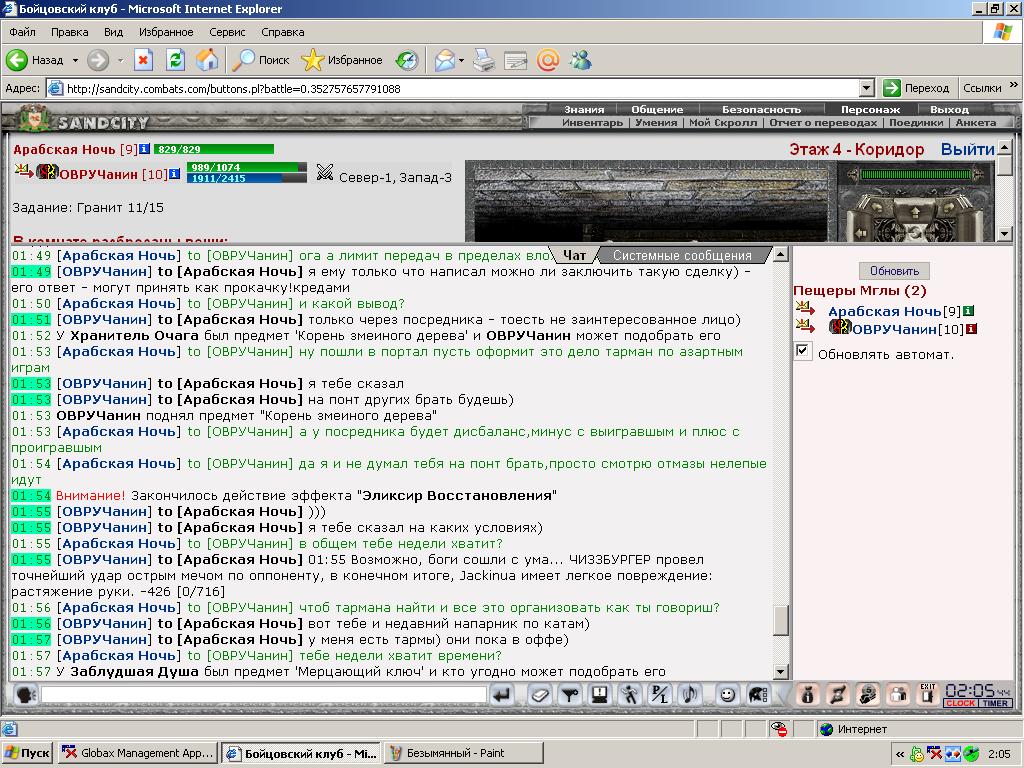Open the Назад back history dropdown arrow
This screenshot has width=1024, height=768.
pyautogui.click(x=75, y=60)
